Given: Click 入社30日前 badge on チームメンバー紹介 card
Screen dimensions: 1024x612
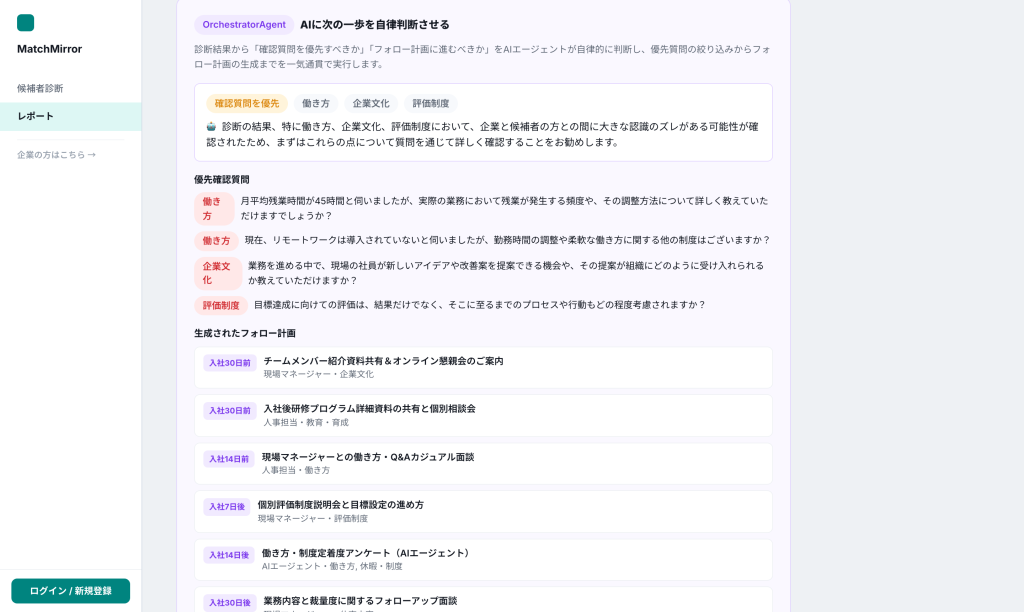Looking at the screenshot, I should click(x=230, y=363).
